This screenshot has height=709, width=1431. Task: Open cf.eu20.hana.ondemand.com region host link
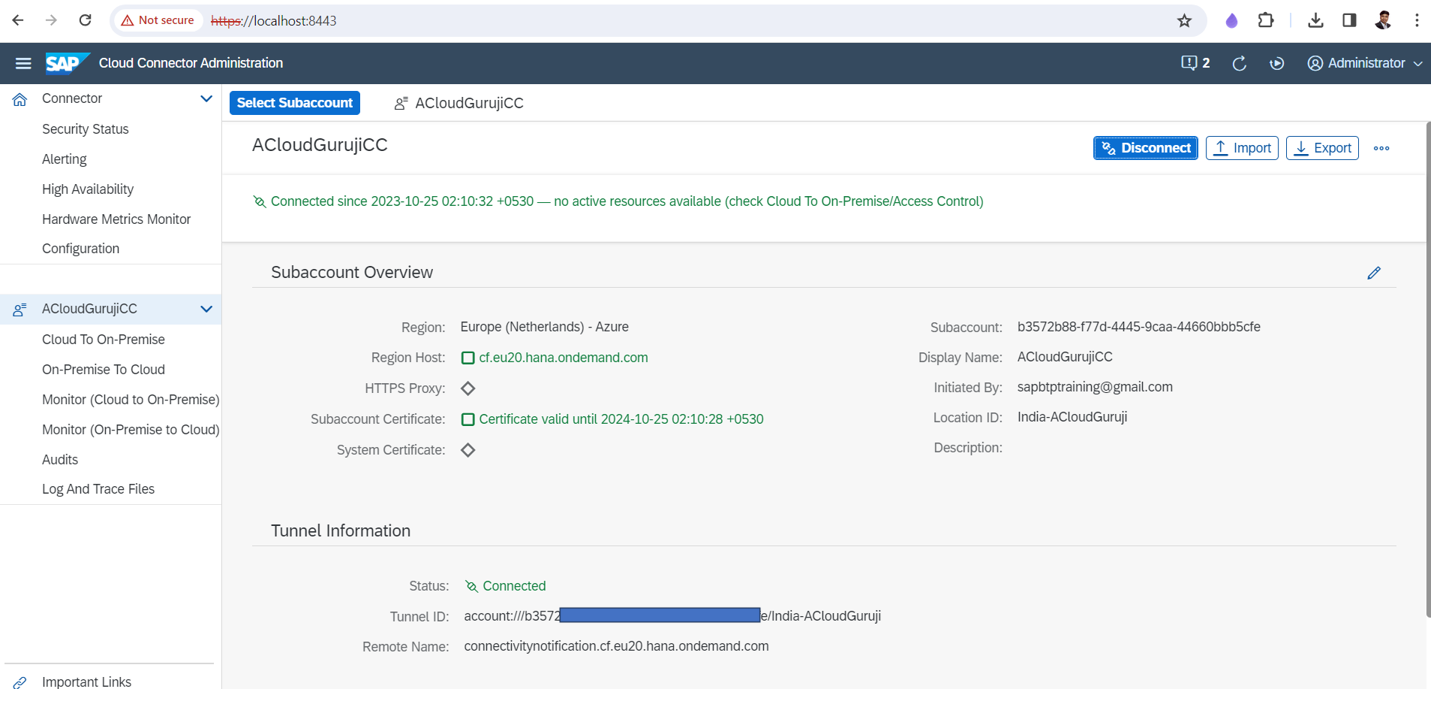click(x=563, y=357)
